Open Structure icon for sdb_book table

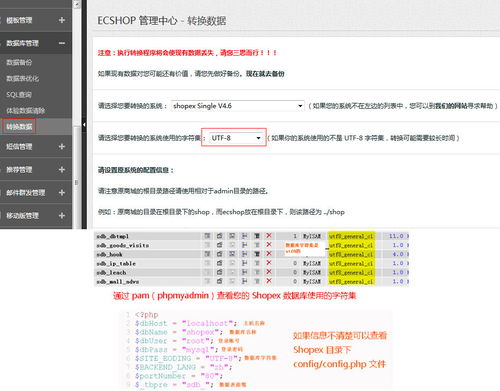click(x=220, y=254)
